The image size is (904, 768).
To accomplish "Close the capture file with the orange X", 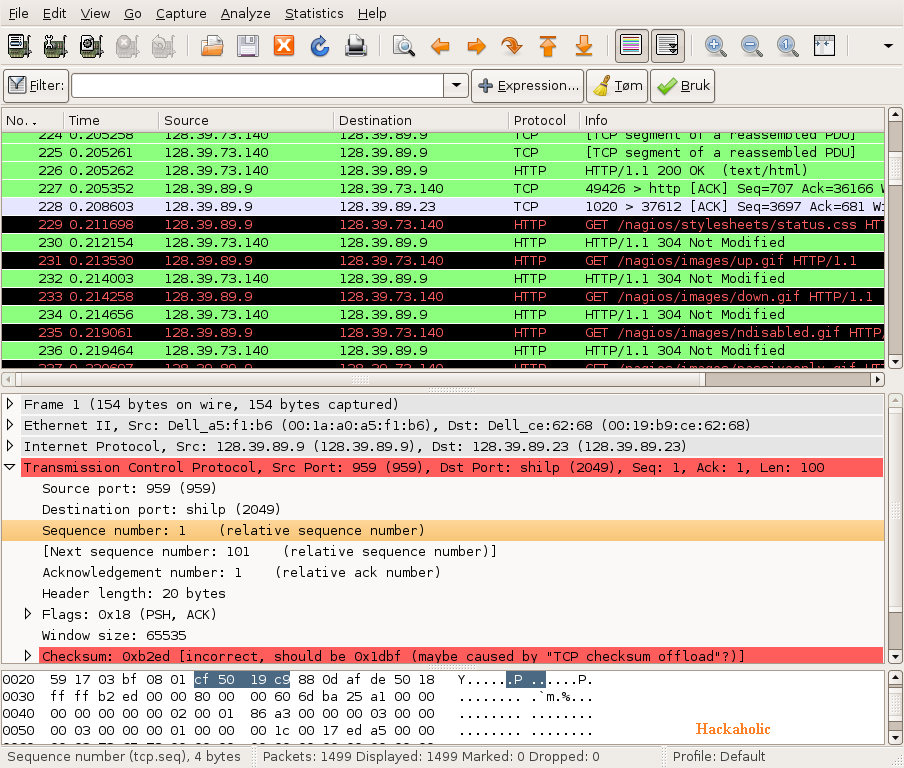I will [x=284, y=46].
